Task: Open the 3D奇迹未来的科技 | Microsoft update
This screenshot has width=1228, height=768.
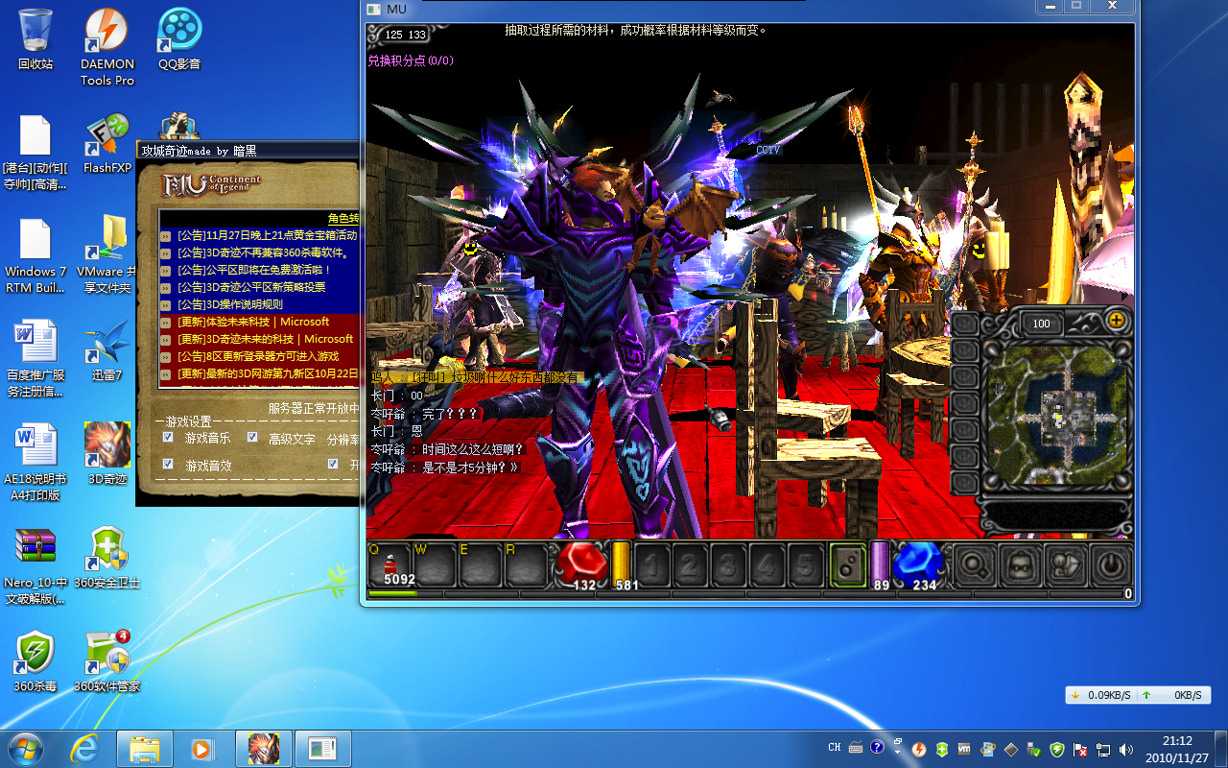Action: point(265,339)
